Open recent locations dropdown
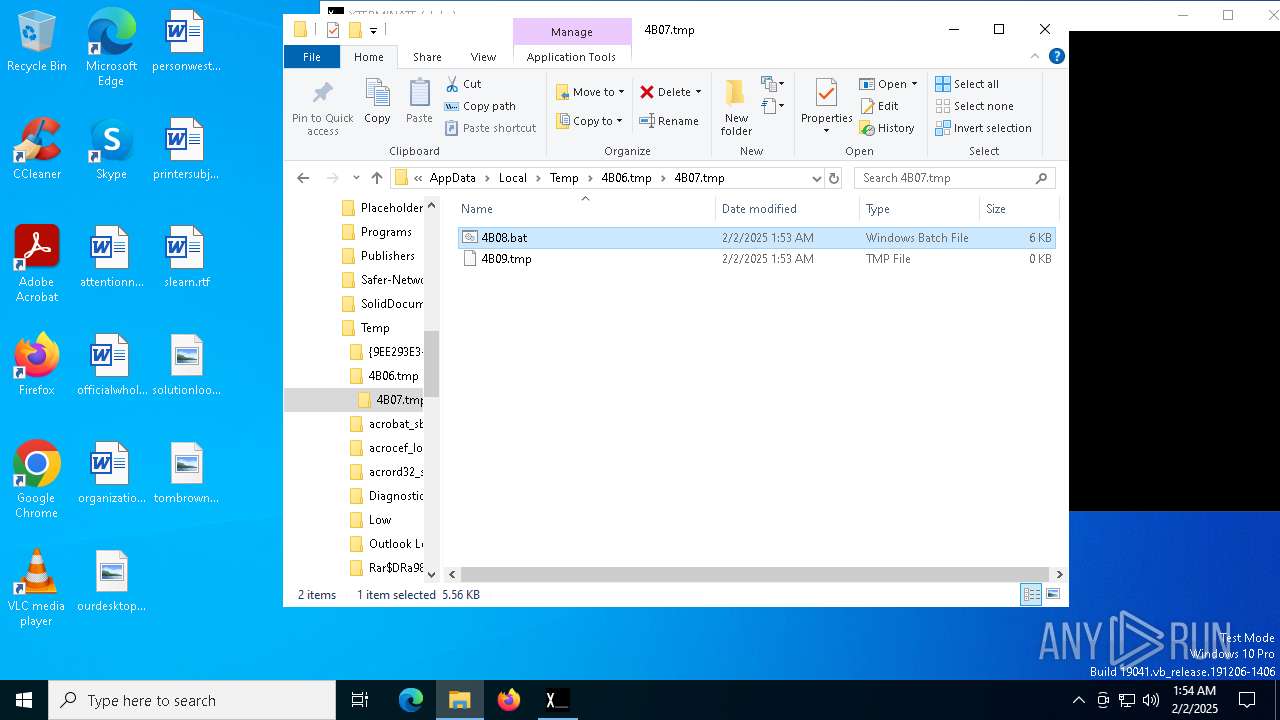Image resolution: width=1280 pixels, height=720 pixels. click(356, 178)
